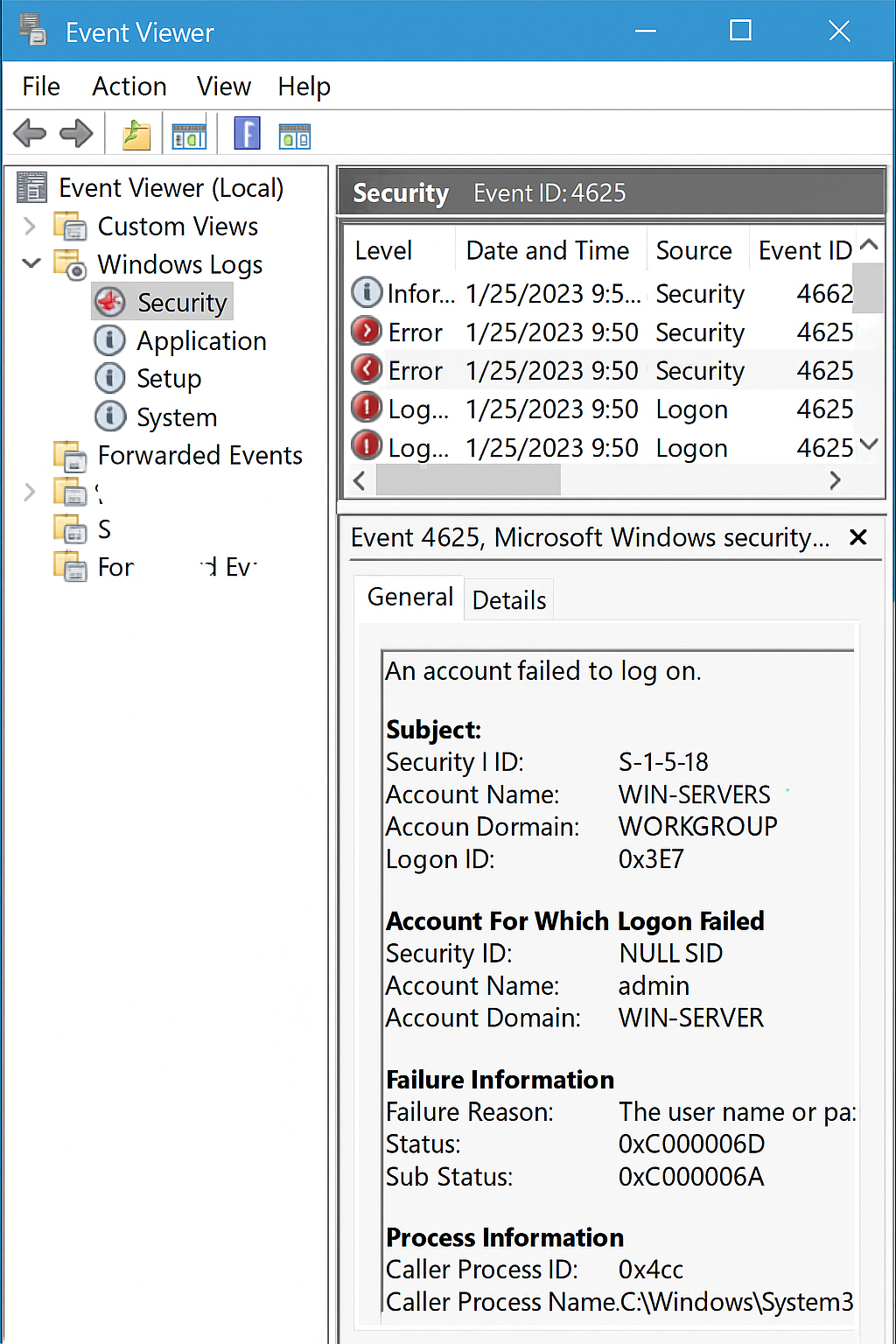Click the show/hide action pane toolbar icon
896x1344 pixels.
click(295, 136)
